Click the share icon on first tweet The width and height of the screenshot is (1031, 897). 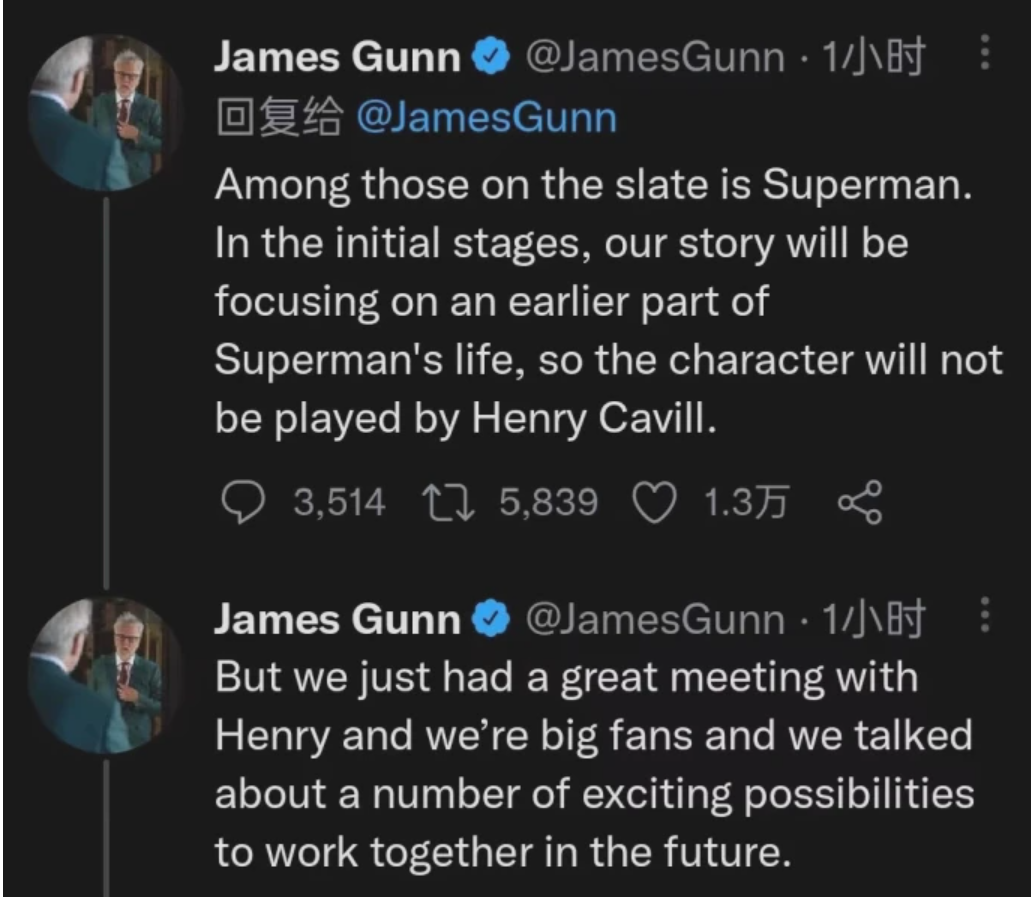(860, 502)
